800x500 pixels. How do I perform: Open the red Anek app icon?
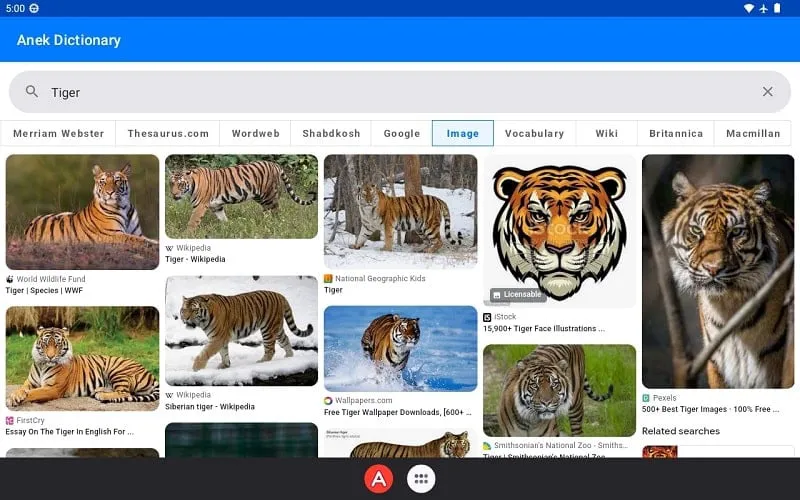tap(379, 479)
